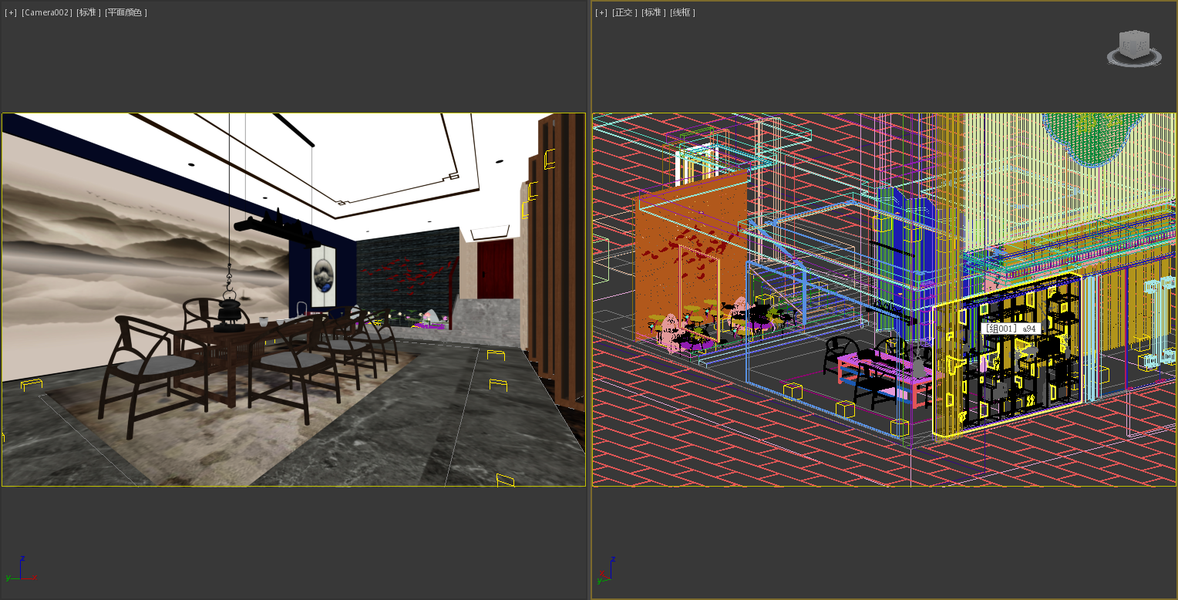
Task: Select the highlighted 组001 shelf group in wireframe view
Action: tap(1007, 354)
